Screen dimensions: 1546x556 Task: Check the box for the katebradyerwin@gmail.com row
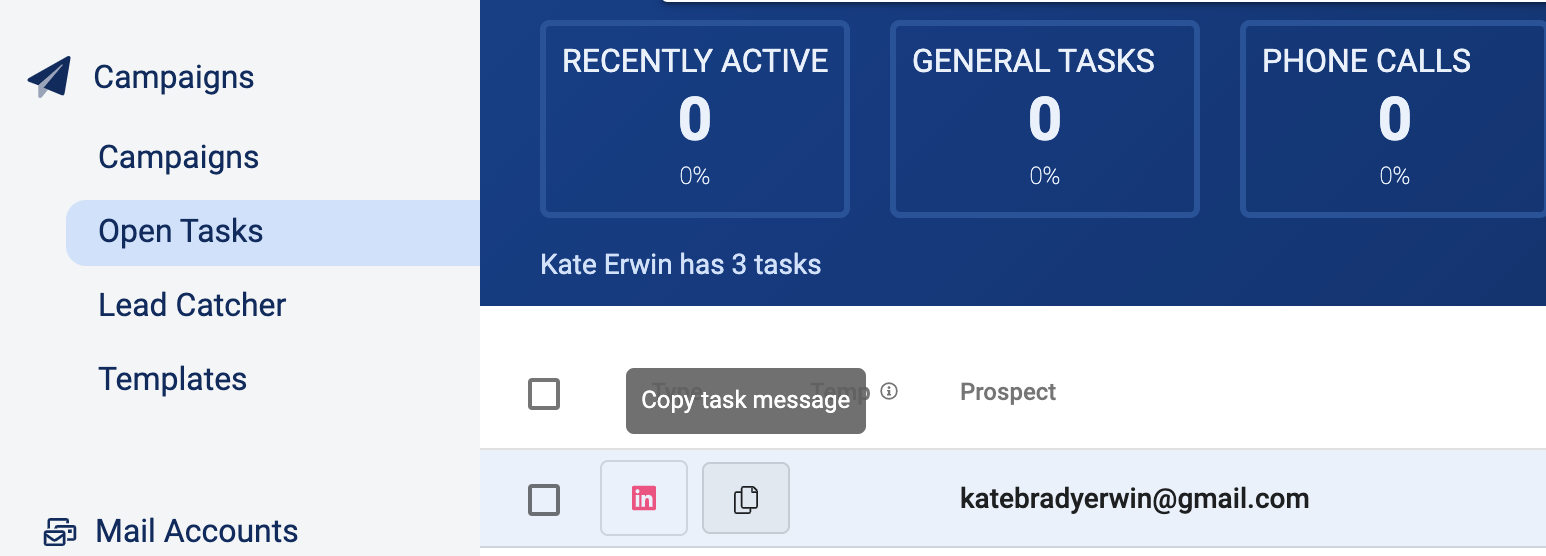pyautogui.click(x=544, y=499)
